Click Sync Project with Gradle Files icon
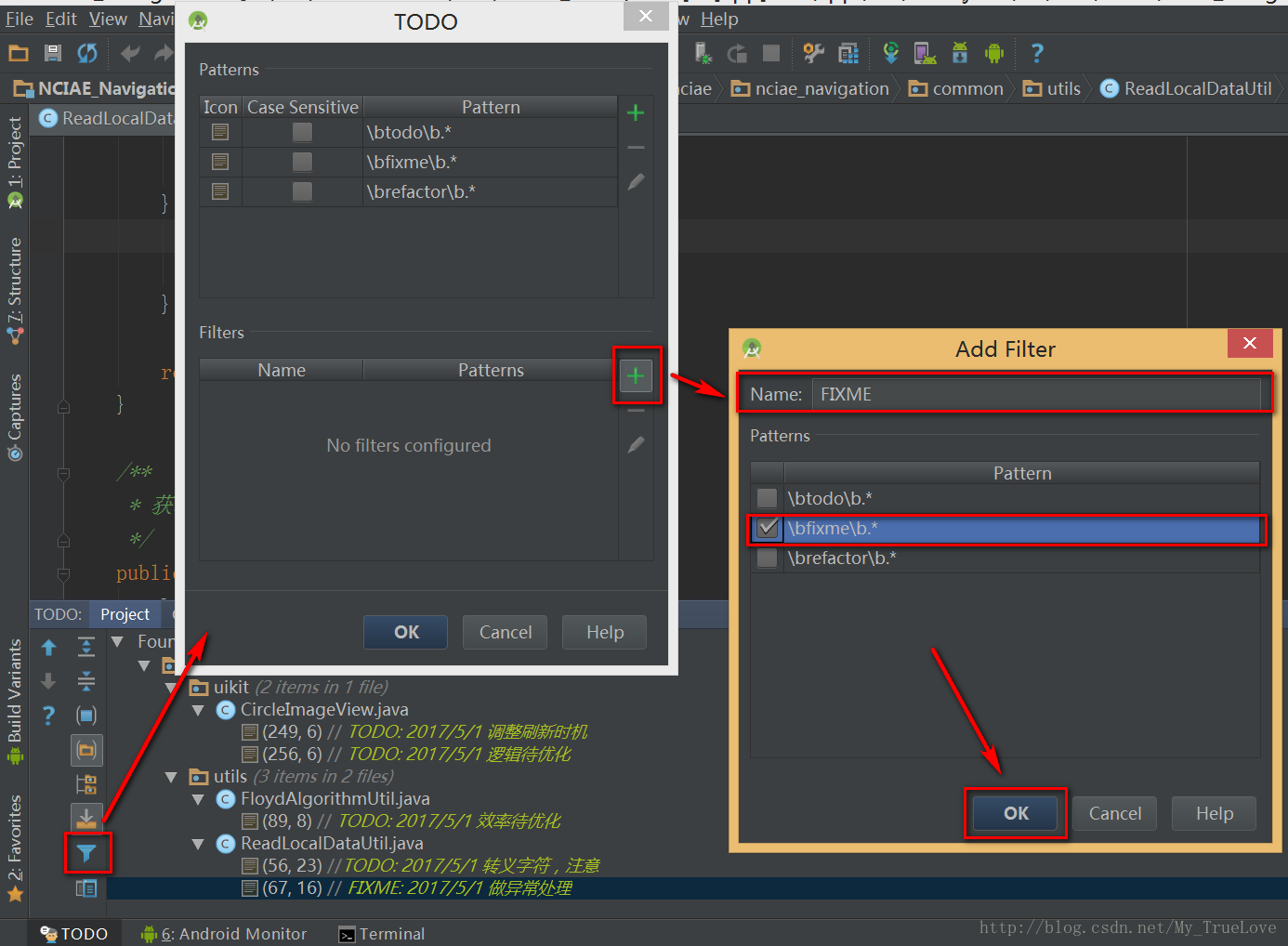Screen dimensions: 1288x946 [x=891, y=53]
